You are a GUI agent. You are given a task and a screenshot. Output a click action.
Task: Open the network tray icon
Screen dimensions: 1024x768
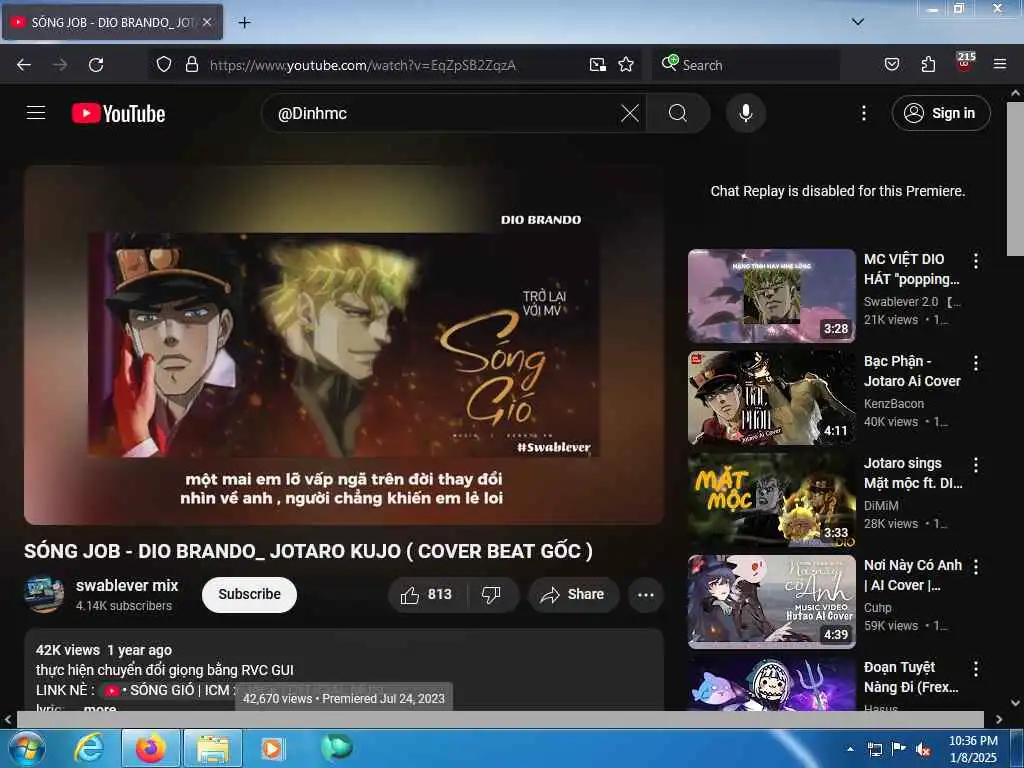(x=875, y=749)
